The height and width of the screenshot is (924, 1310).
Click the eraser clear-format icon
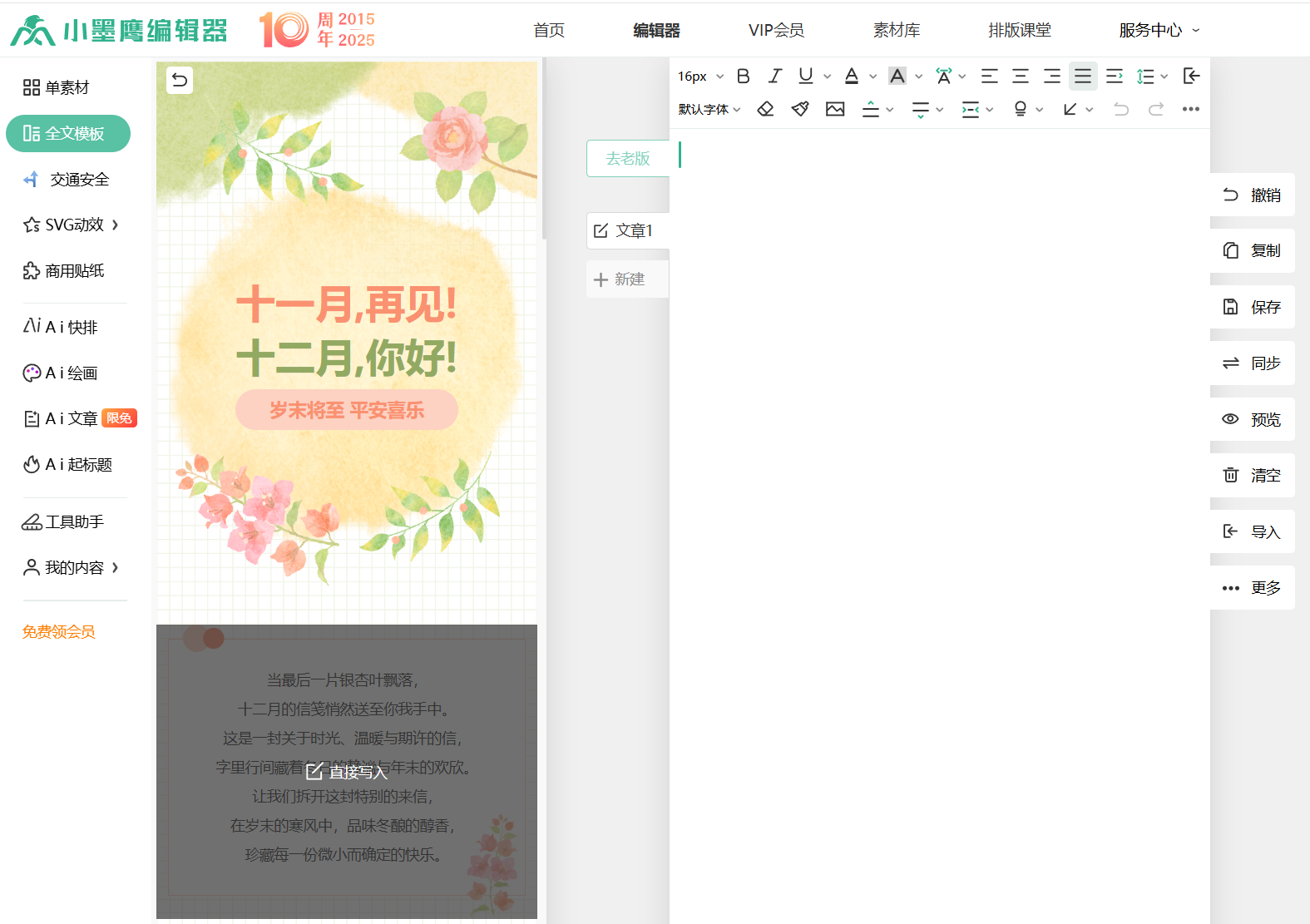click(x=765, y=109)
